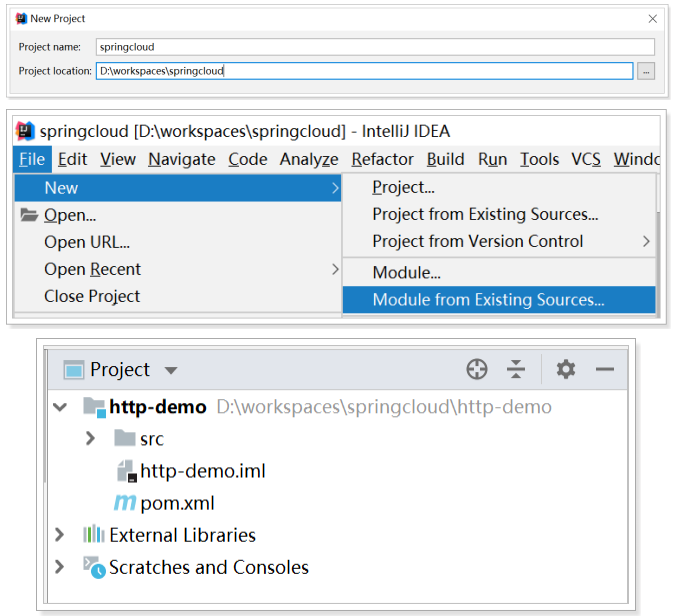This screenshot has width=678, height=616.
Task: Click the Collapse All icon in Project panel
Action: [516, 369]
